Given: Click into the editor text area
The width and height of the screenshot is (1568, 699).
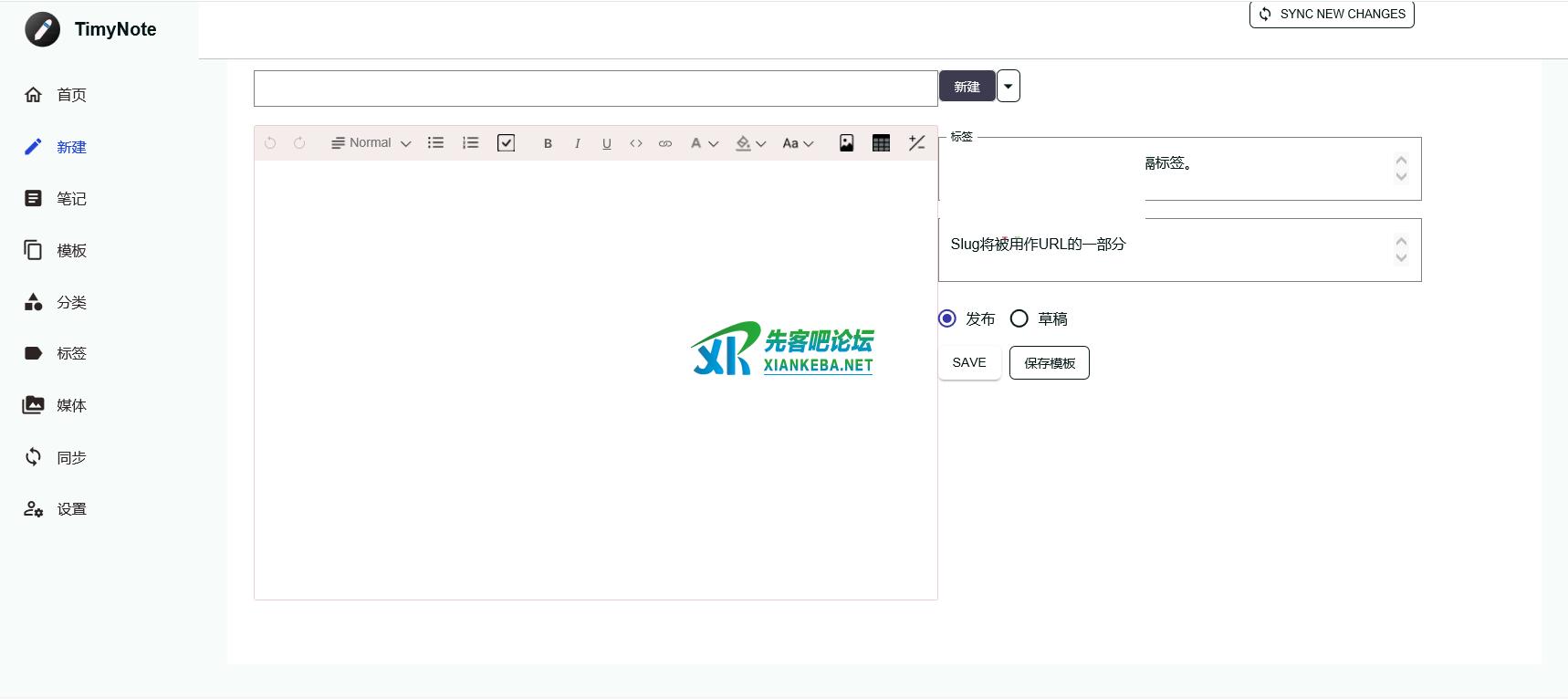Looking at the screenshot, I should (596, 380).
